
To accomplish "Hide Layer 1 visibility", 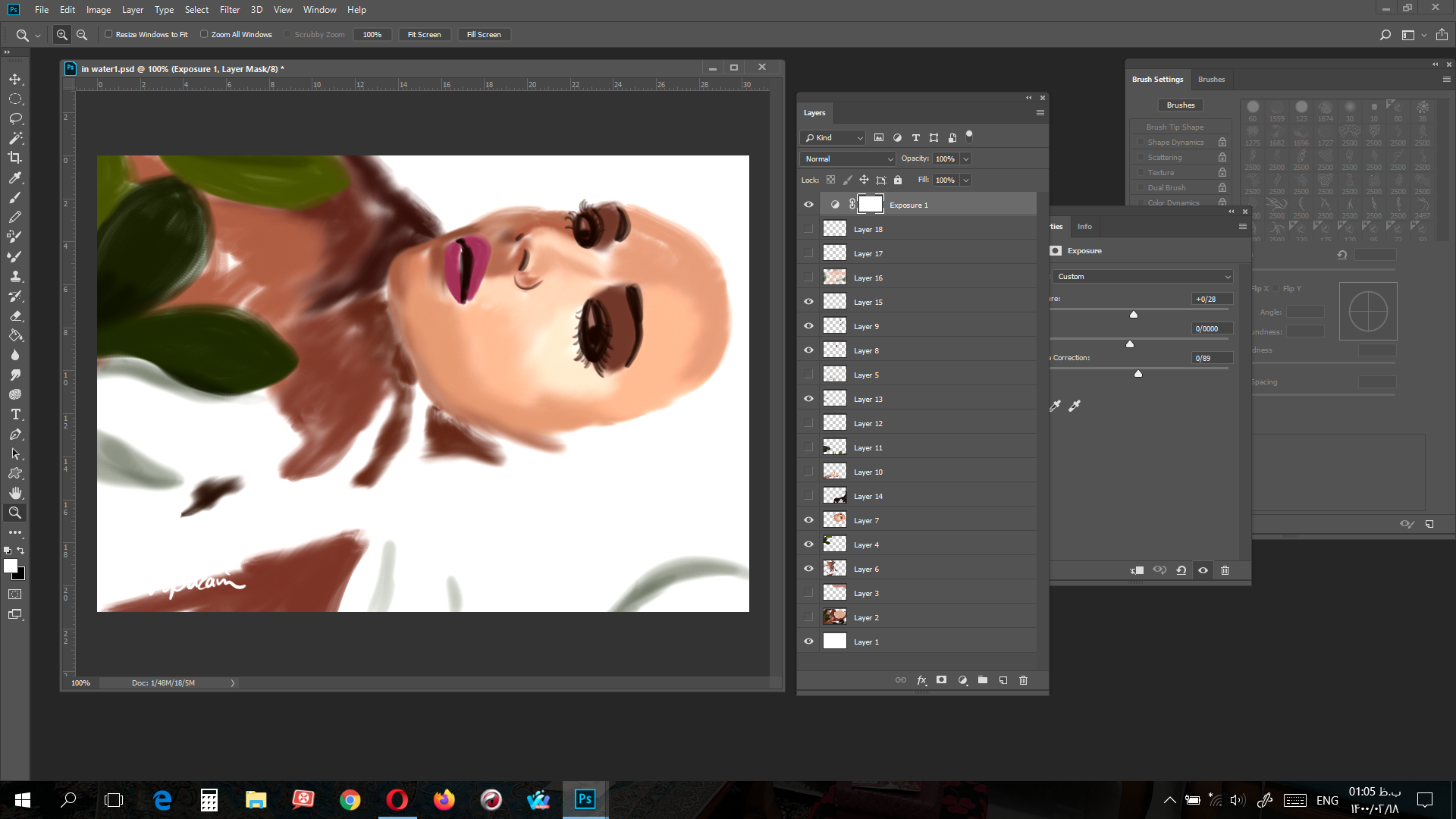I will (x=808, y=642).
